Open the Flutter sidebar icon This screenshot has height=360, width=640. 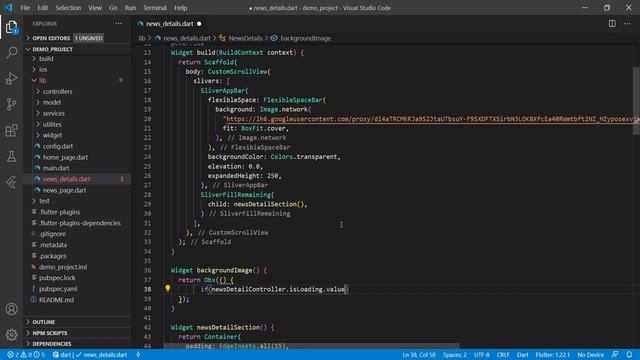11,182
